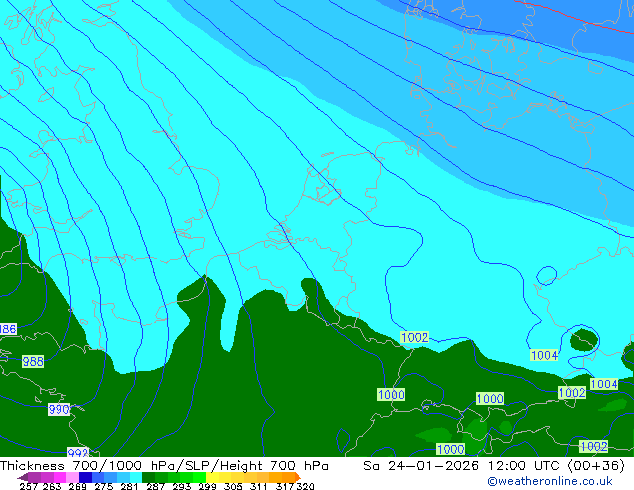Click the legend value 281
634x490 pixels.
pos(129,486)
